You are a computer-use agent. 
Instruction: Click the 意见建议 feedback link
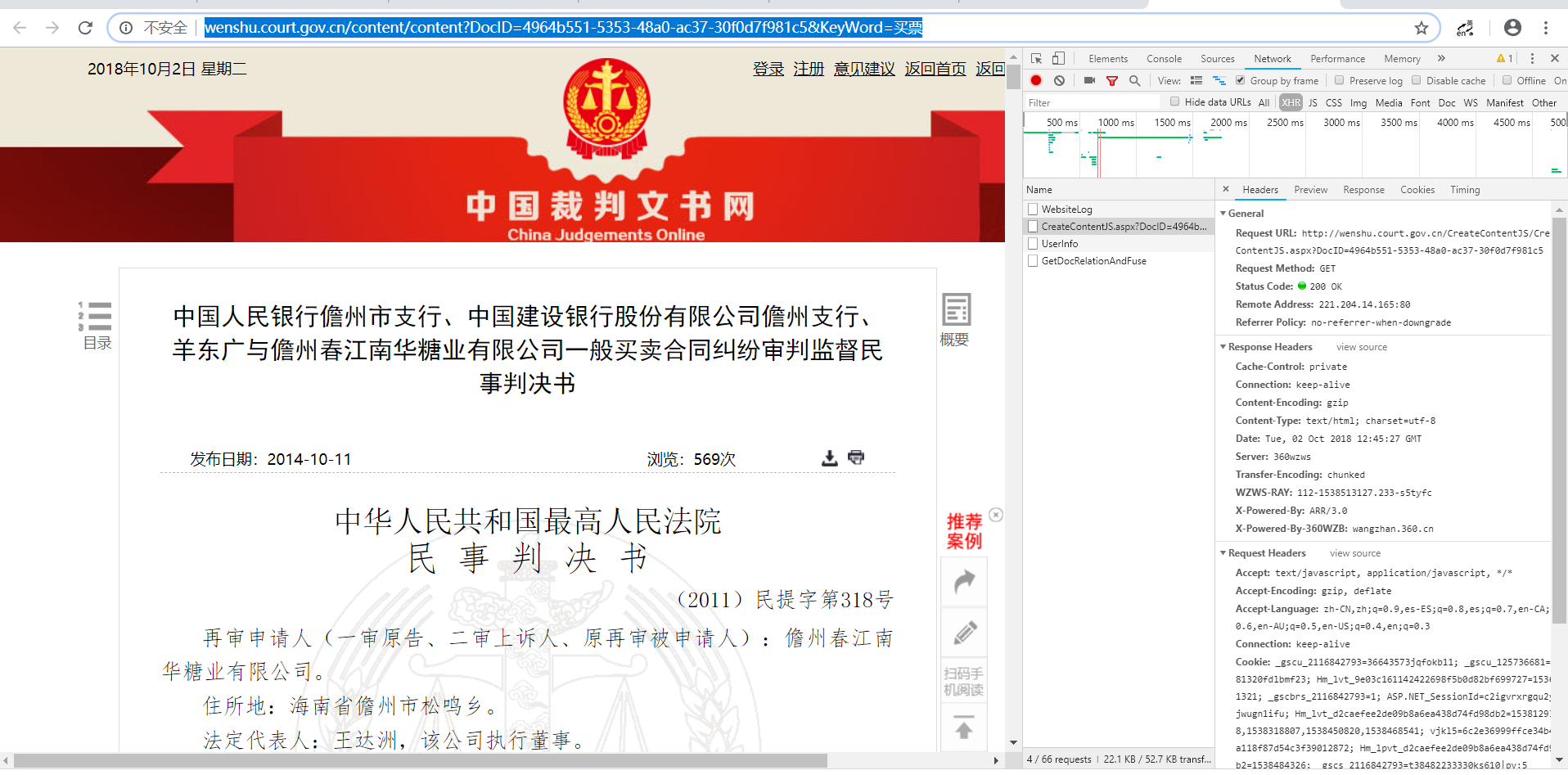tap(864, 69)
